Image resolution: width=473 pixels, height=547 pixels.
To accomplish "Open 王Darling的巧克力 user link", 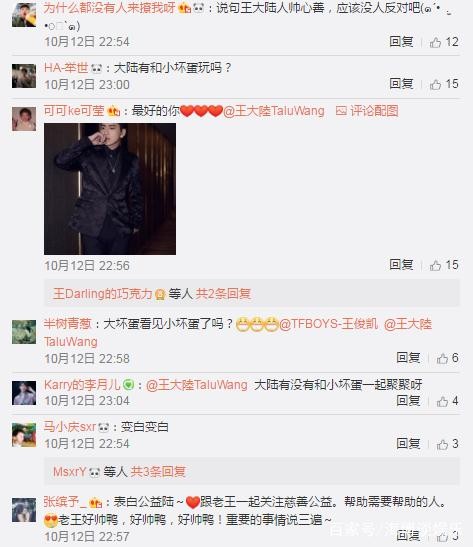I will point(103,294).
